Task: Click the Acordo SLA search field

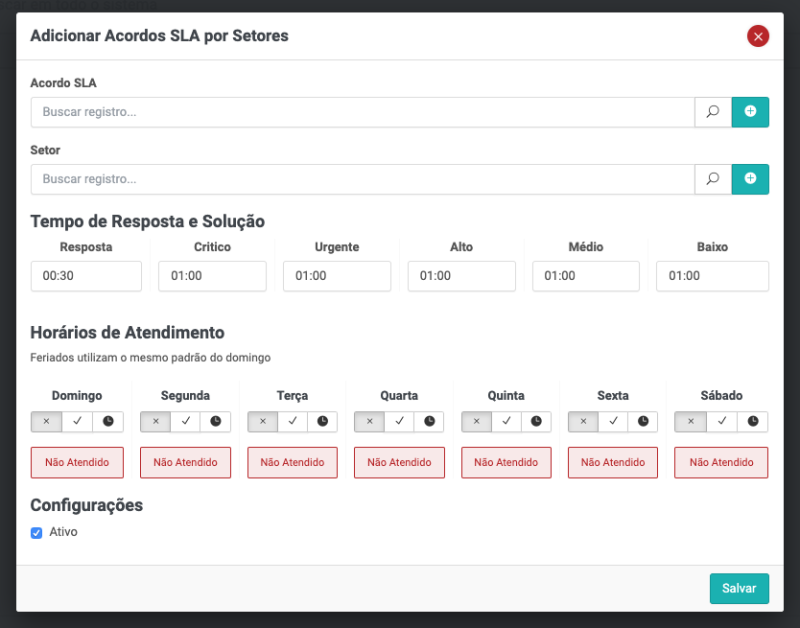Action: coord(362,112)
